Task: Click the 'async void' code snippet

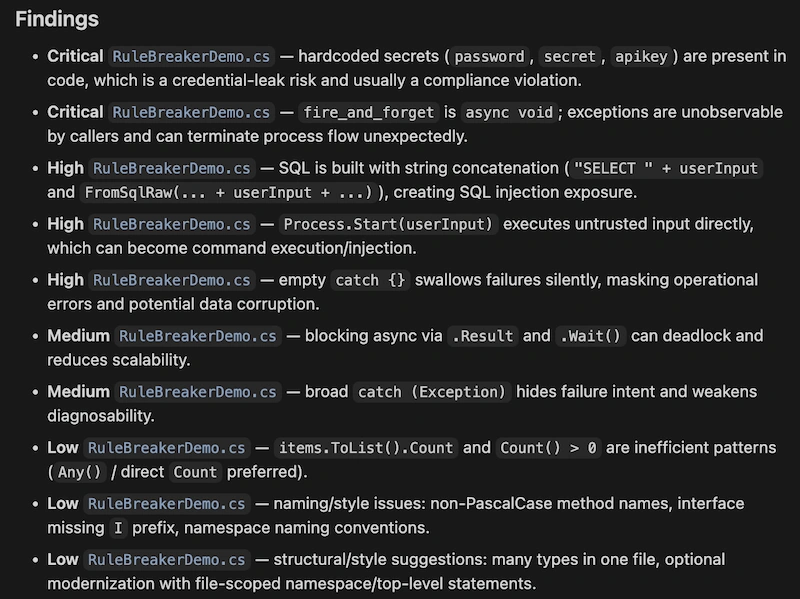Action: 509,112
